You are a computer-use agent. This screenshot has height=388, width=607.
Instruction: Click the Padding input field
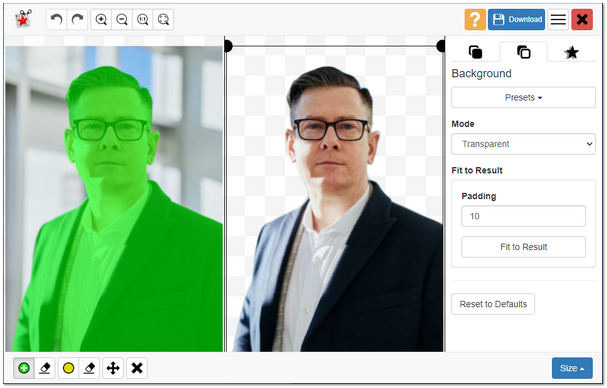(x=523, y=216)
